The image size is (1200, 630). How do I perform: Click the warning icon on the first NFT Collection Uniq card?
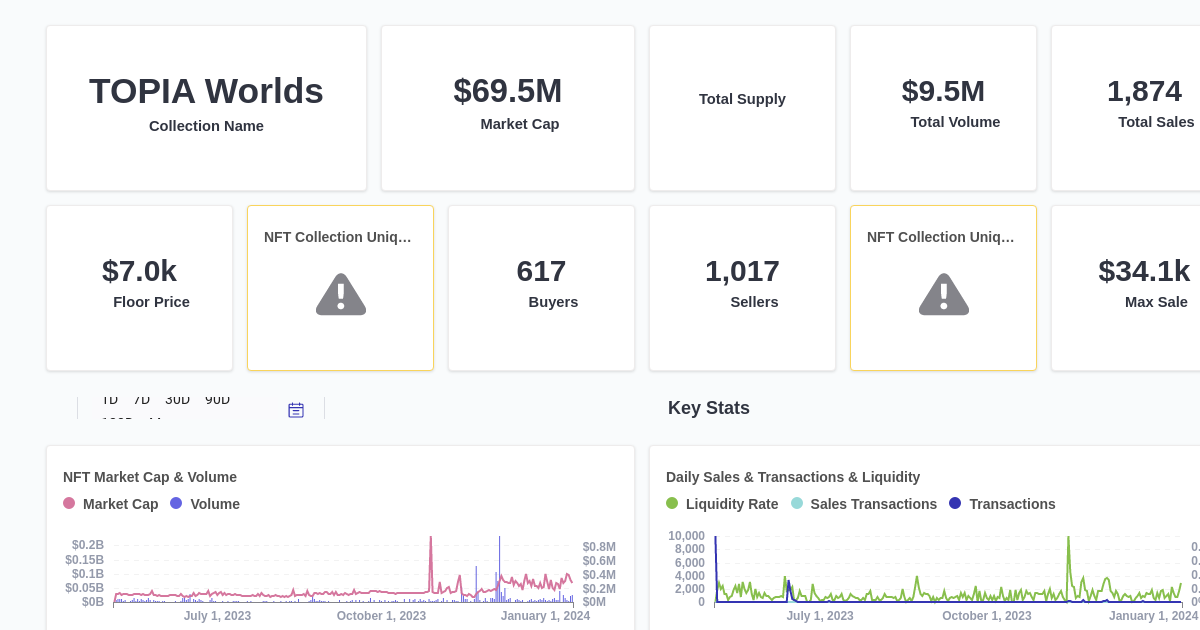pyautogui.click(x=340, y=294)
